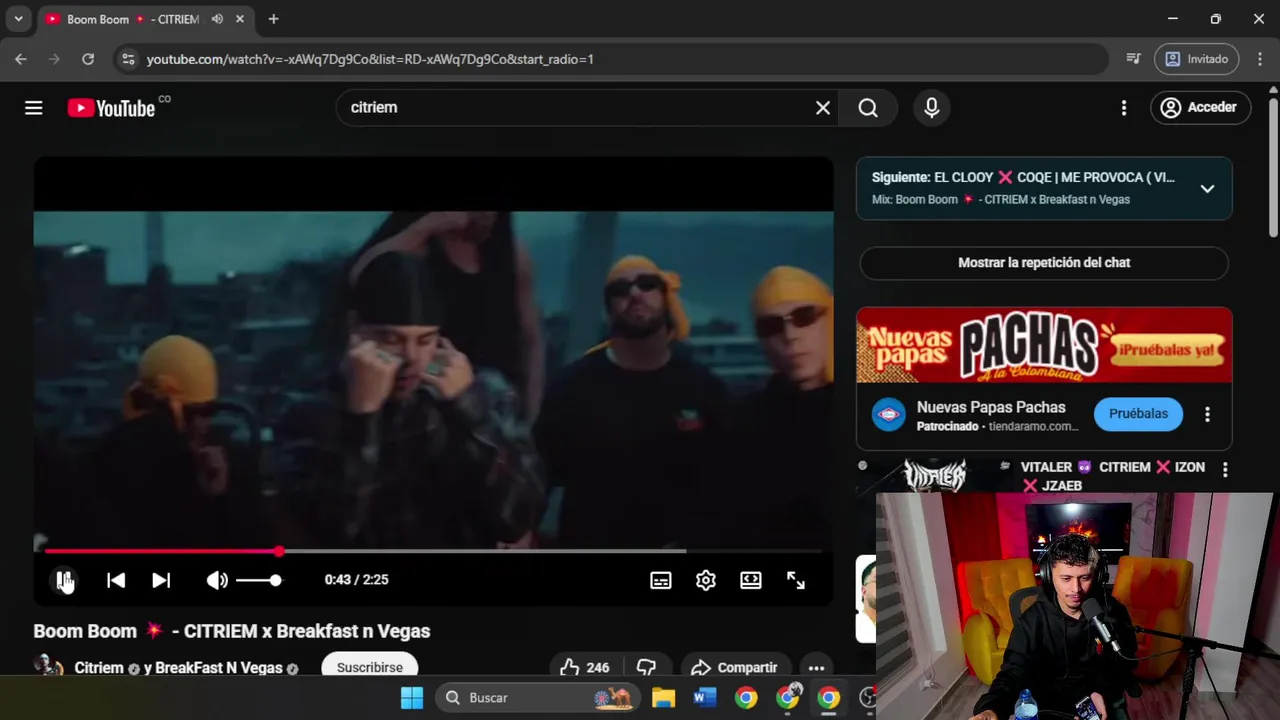Skip to the next video

pos(161,580)
